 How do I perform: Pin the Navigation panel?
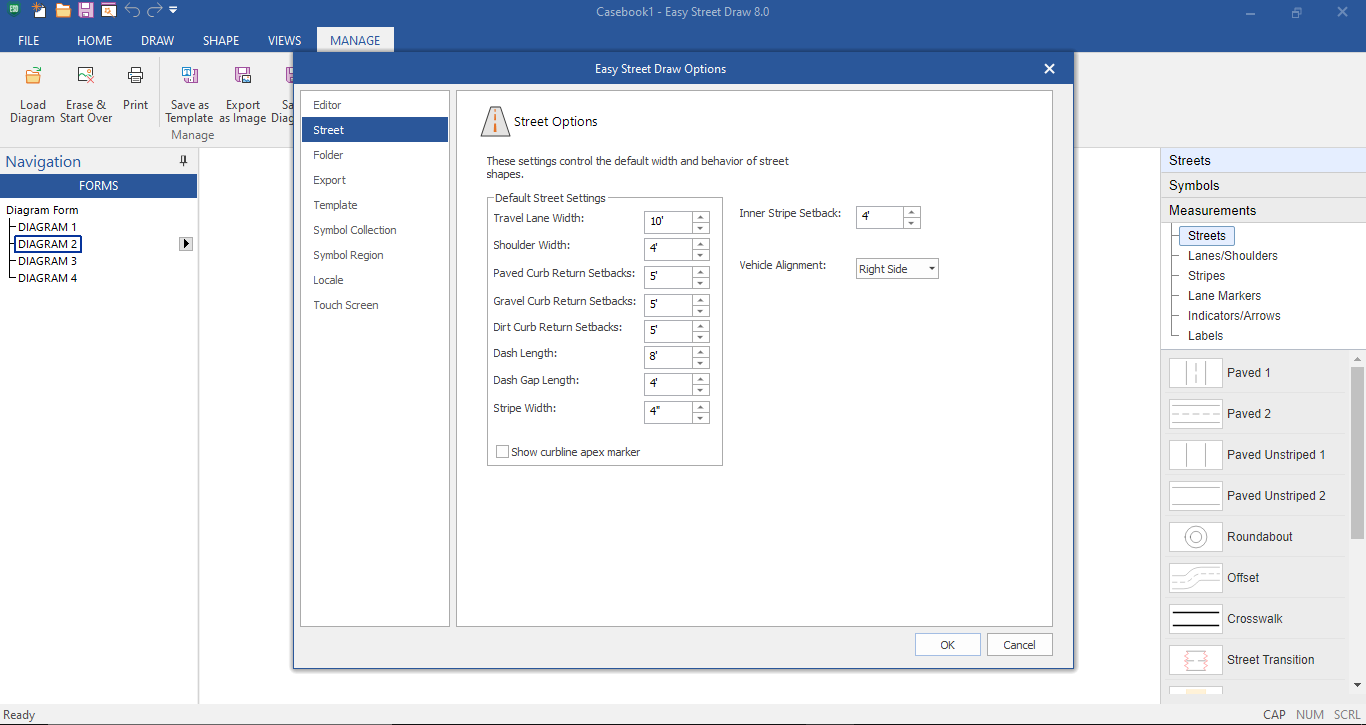pos(183,161)
